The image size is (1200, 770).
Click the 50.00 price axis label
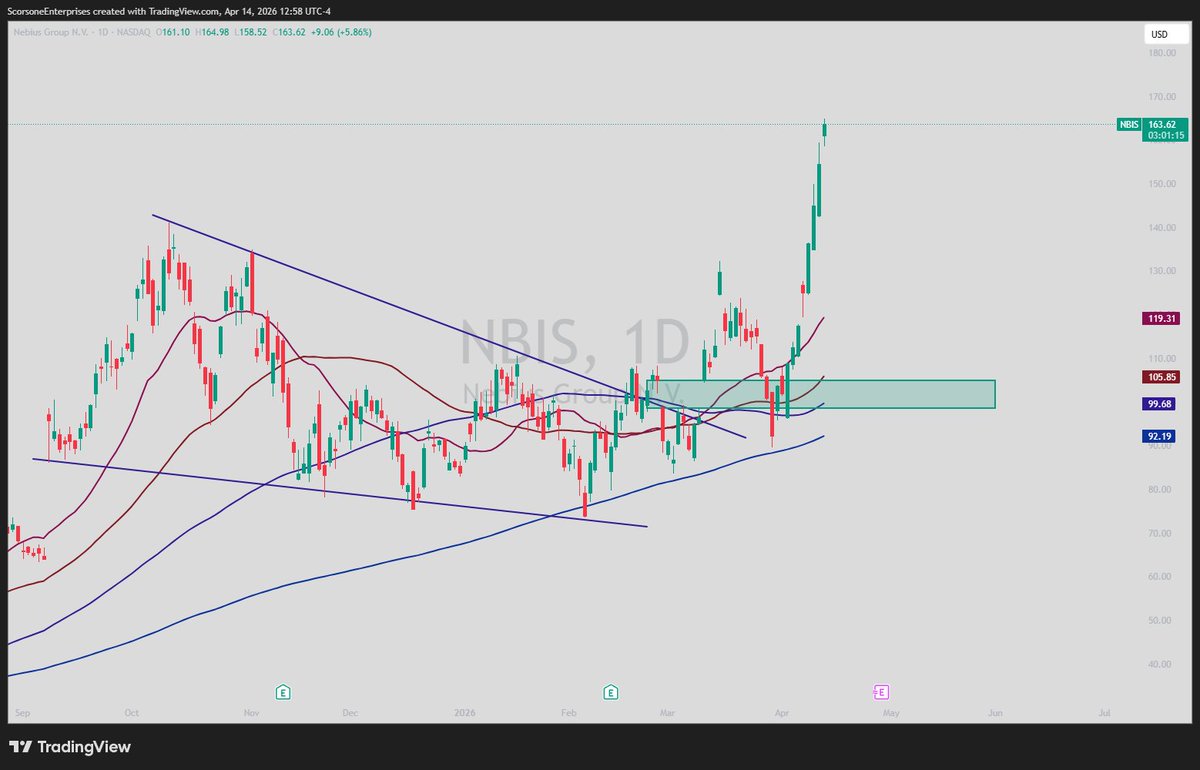coord(1162,620)
